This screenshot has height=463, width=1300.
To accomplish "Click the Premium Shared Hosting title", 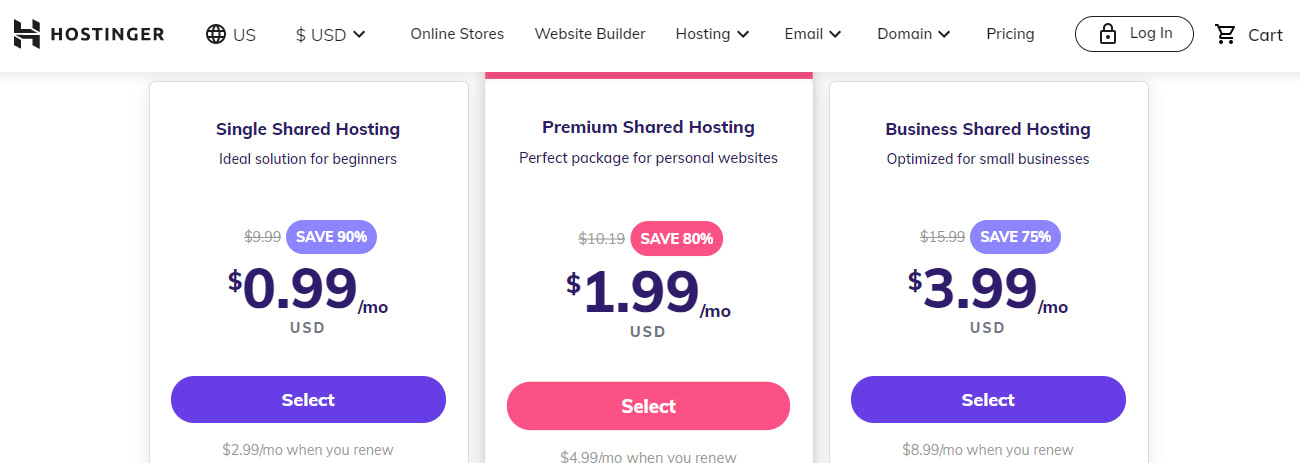I will pos(648,127).
